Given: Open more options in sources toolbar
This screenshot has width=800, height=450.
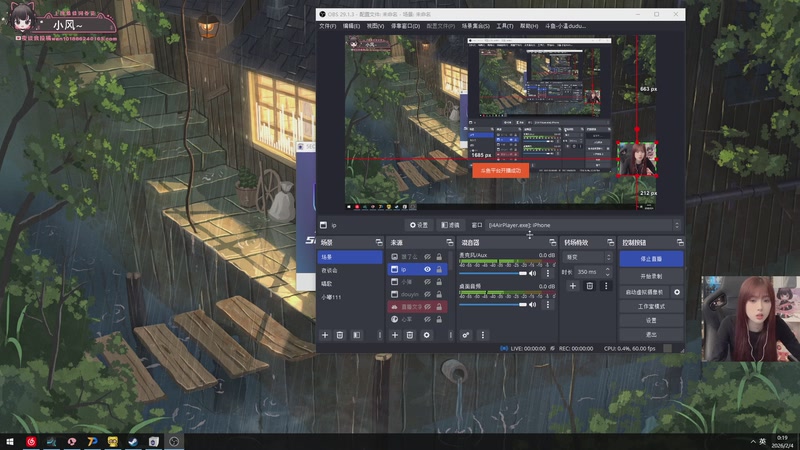Looking at the screenshot, I should point(451,335).
